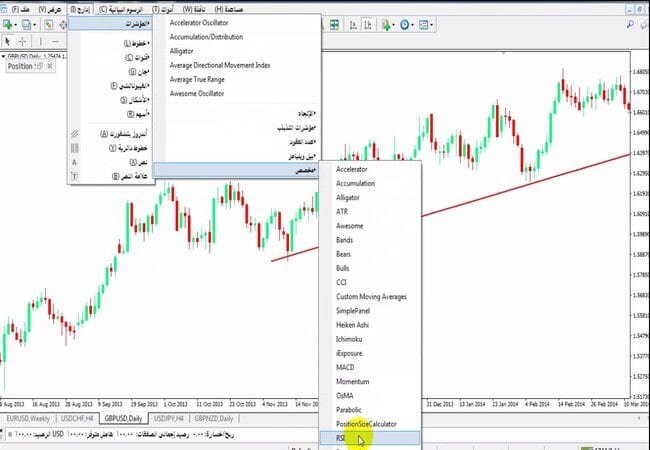The image size is (650, 450).
Task: Expand the المؤشرات indicators submenu
Action: [110, 24]
